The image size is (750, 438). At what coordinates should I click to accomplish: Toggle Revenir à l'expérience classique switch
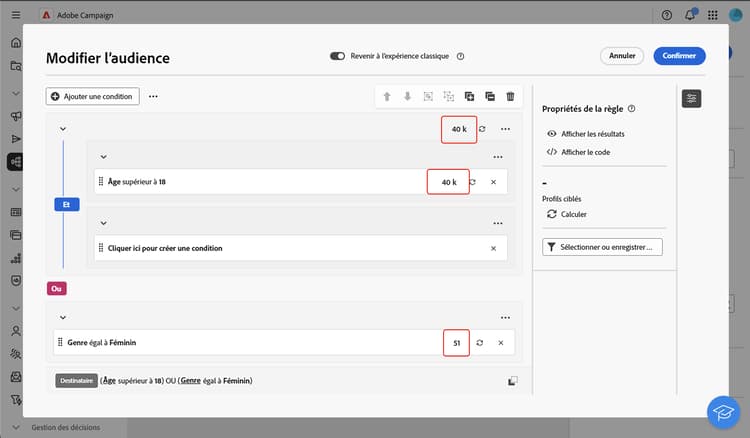click(x=337, y=56)
